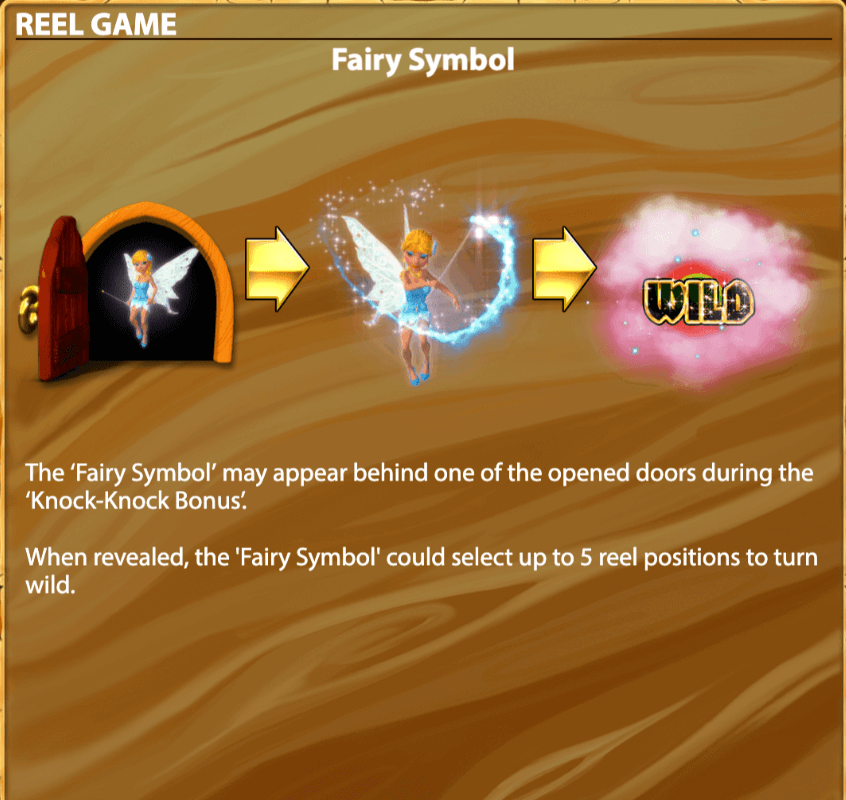The width and height of the screenshot is (846, 800).
Task: Select the first yellow arrow after the door
Action: pyautogui.click(x=277, y=269)
